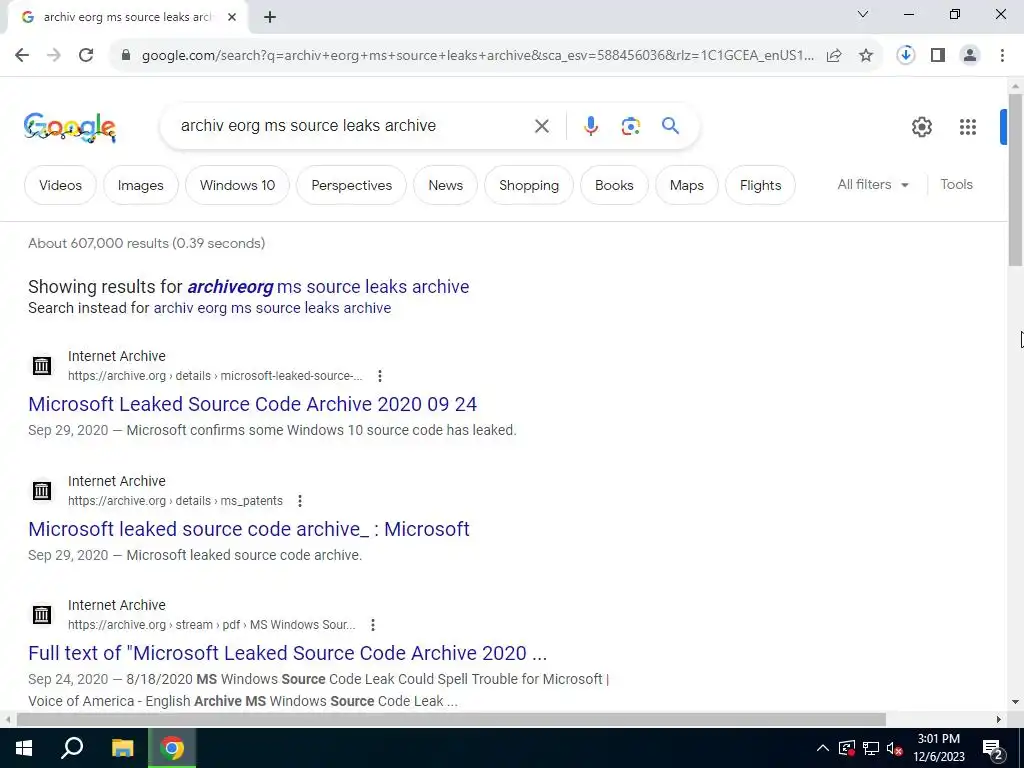Start voice search with the microphone
The image size is (1024, 768).
click(590, 125)
